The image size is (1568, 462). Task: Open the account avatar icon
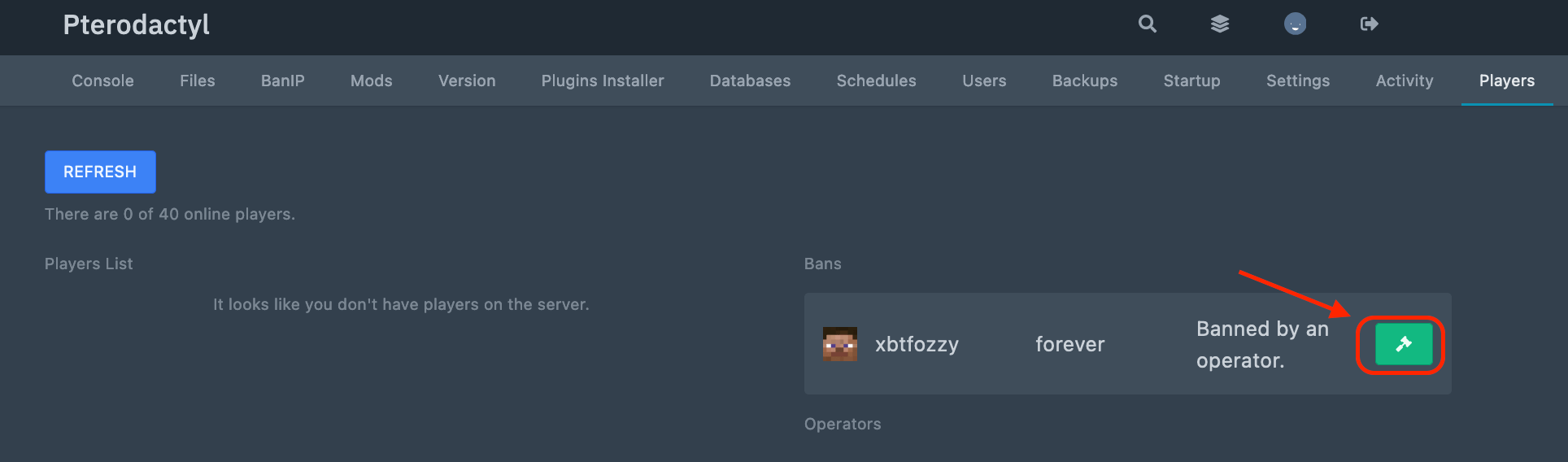tap(1295, 24)
